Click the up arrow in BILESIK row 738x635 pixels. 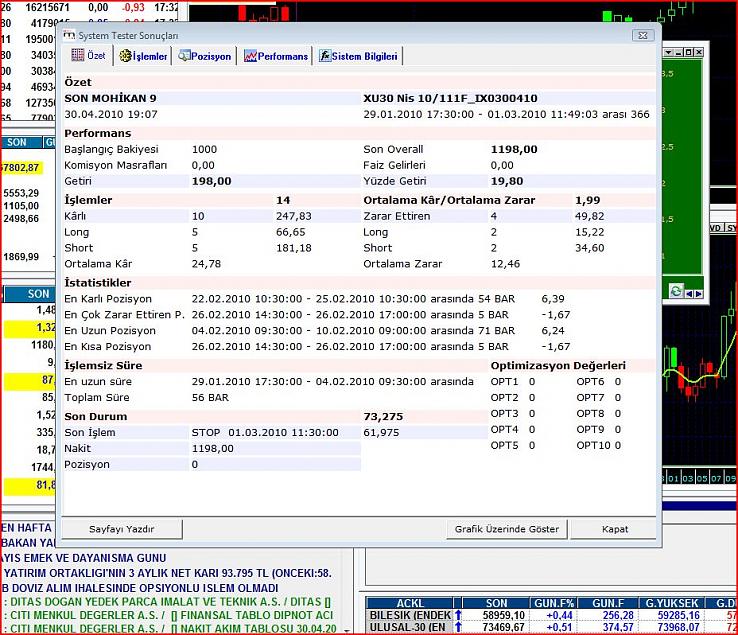pyautogui.click(x=457, y=615)
